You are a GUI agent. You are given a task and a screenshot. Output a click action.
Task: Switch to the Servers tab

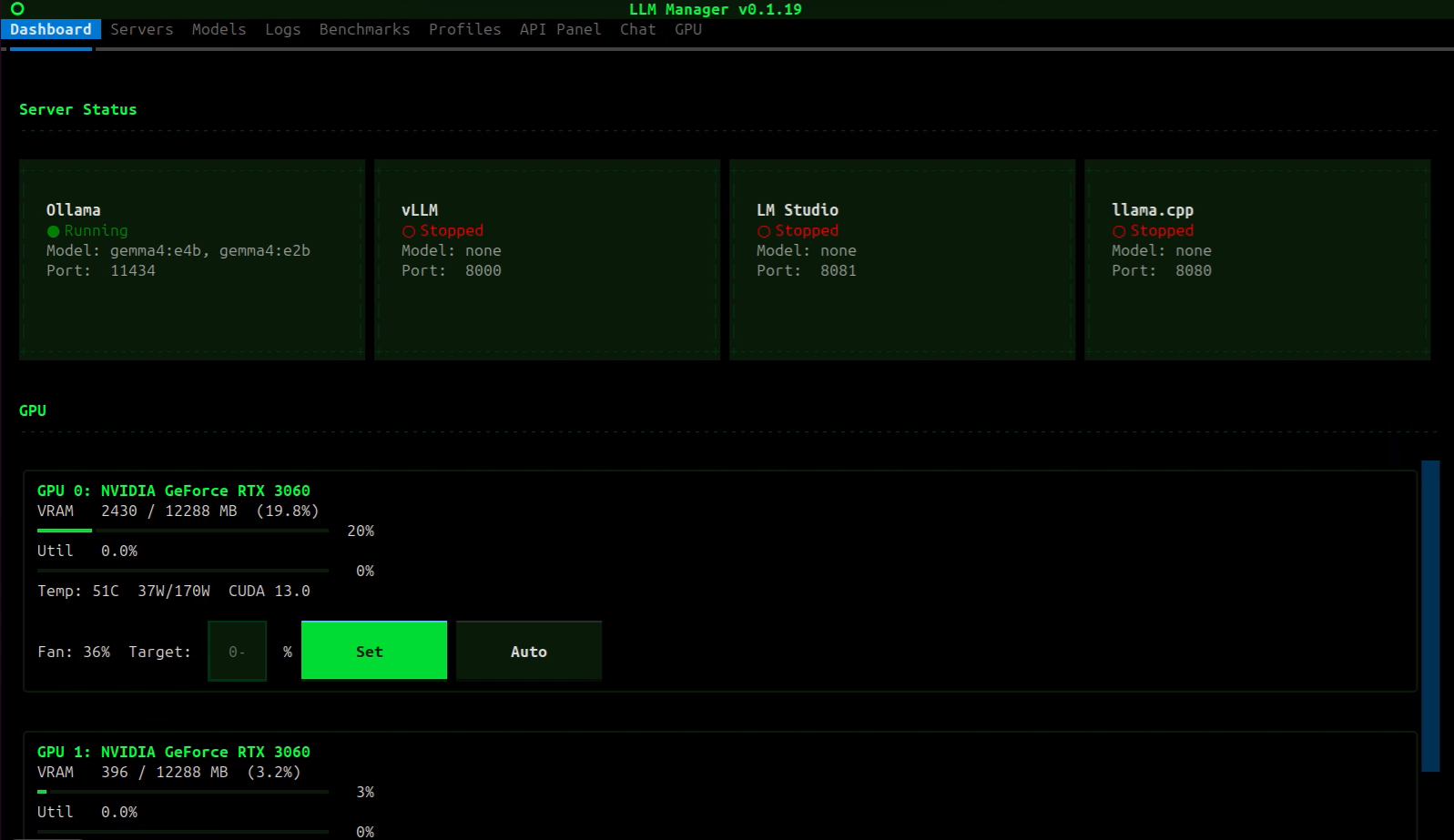point(142,29)
